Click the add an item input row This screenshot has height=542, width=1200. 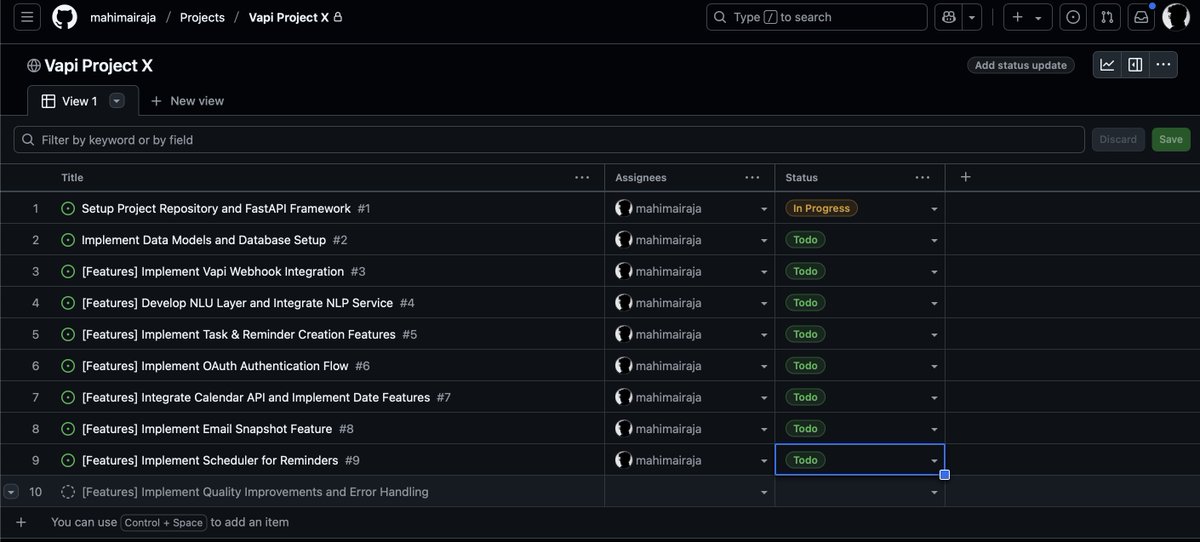coord(600,522)
